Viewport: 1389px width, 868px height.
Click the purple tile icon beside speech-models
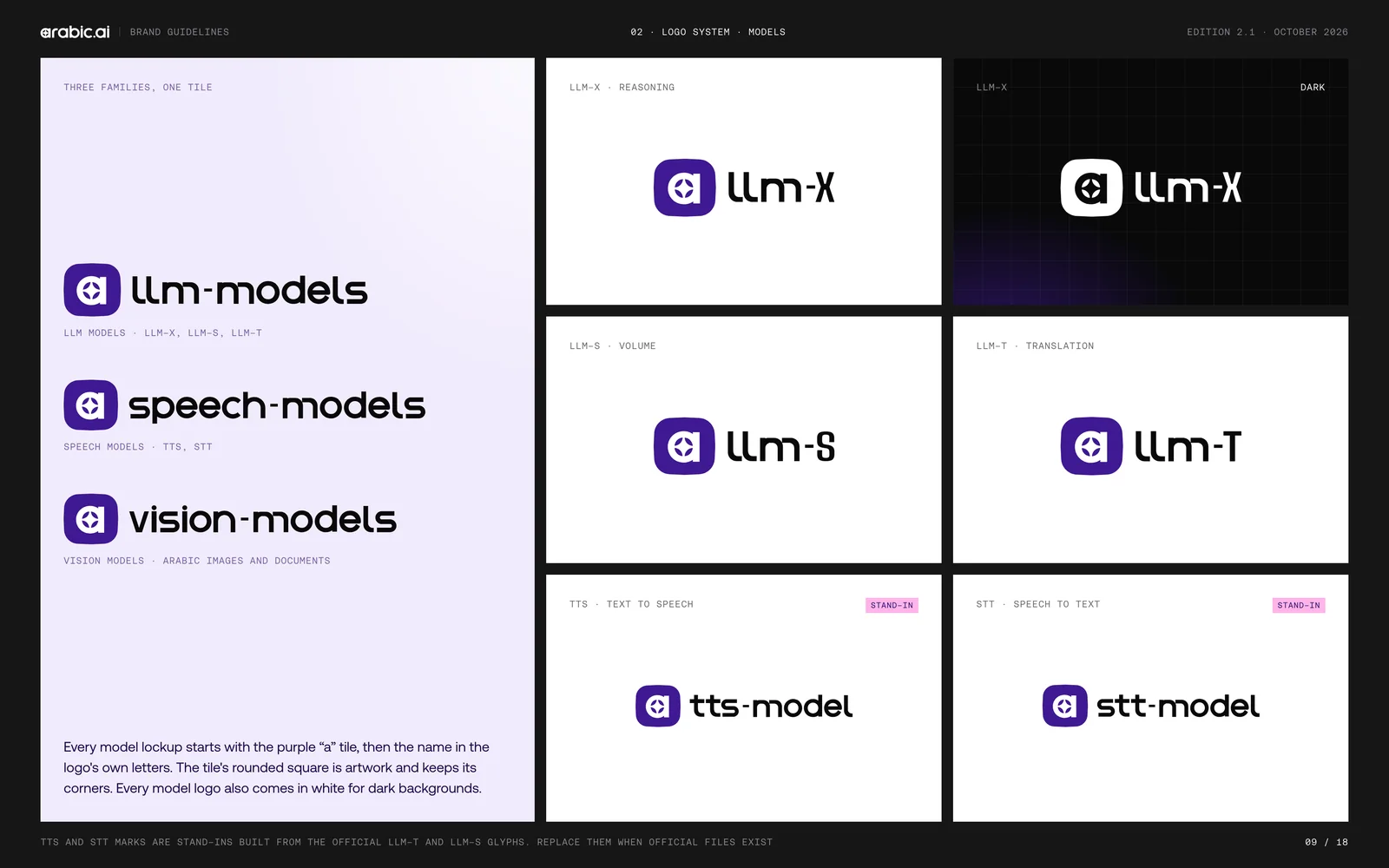90,405
